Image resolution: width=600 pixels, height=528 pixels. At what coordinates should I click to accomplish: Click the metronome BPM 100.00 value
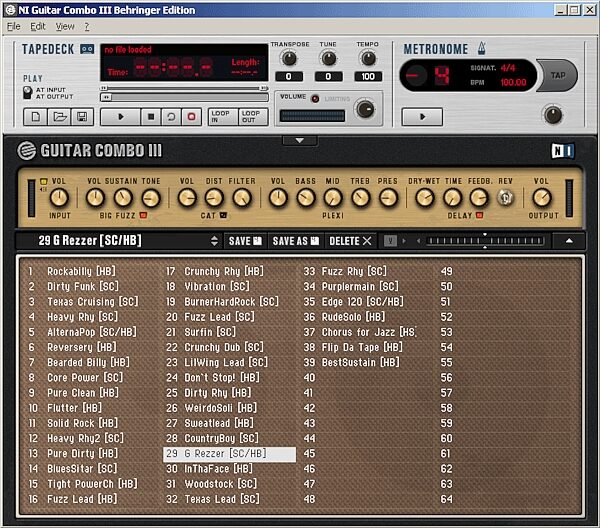[x=513, y=82]
